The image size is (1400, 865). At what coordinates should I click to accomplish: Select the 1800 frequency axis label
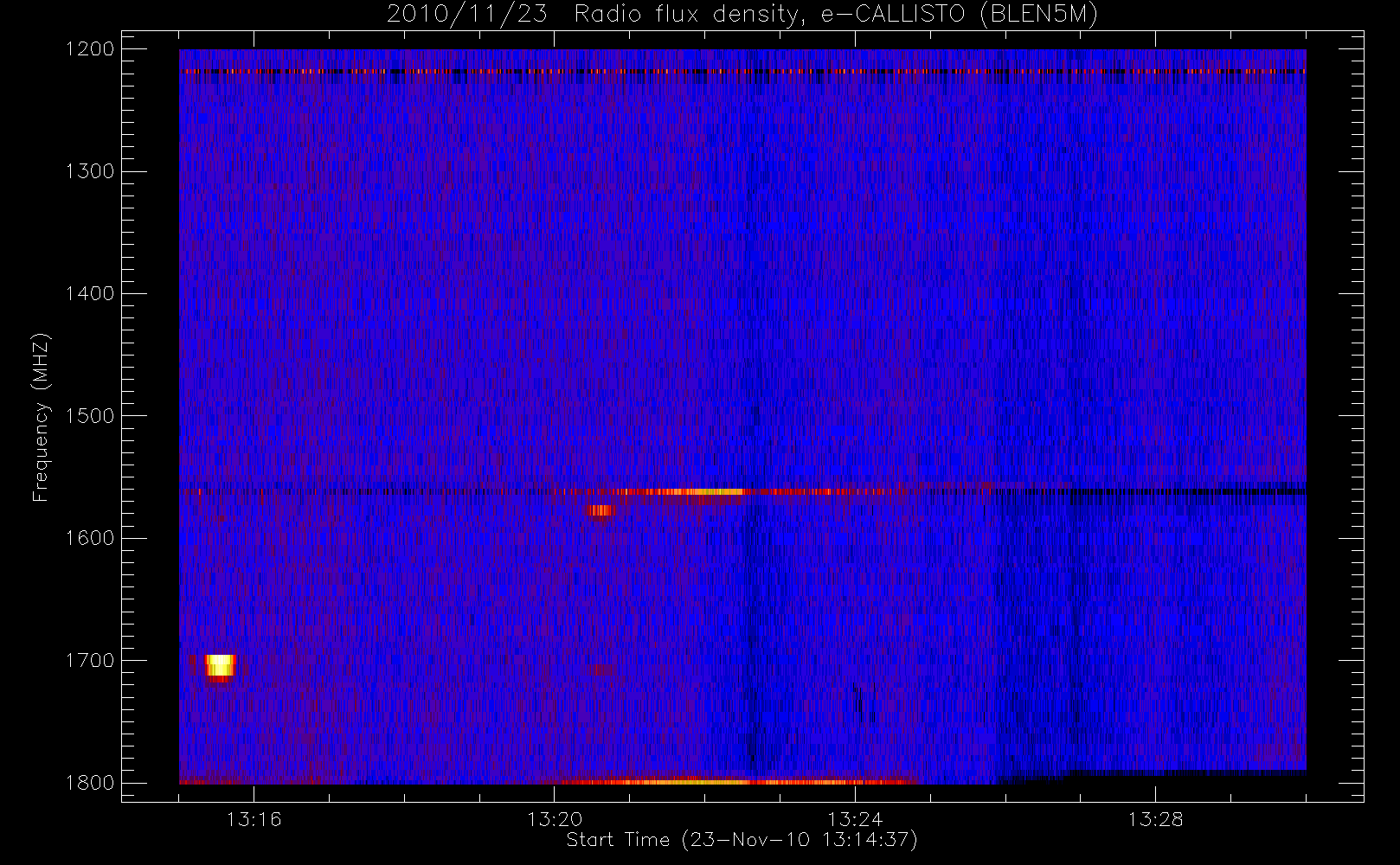pos(90,783)
